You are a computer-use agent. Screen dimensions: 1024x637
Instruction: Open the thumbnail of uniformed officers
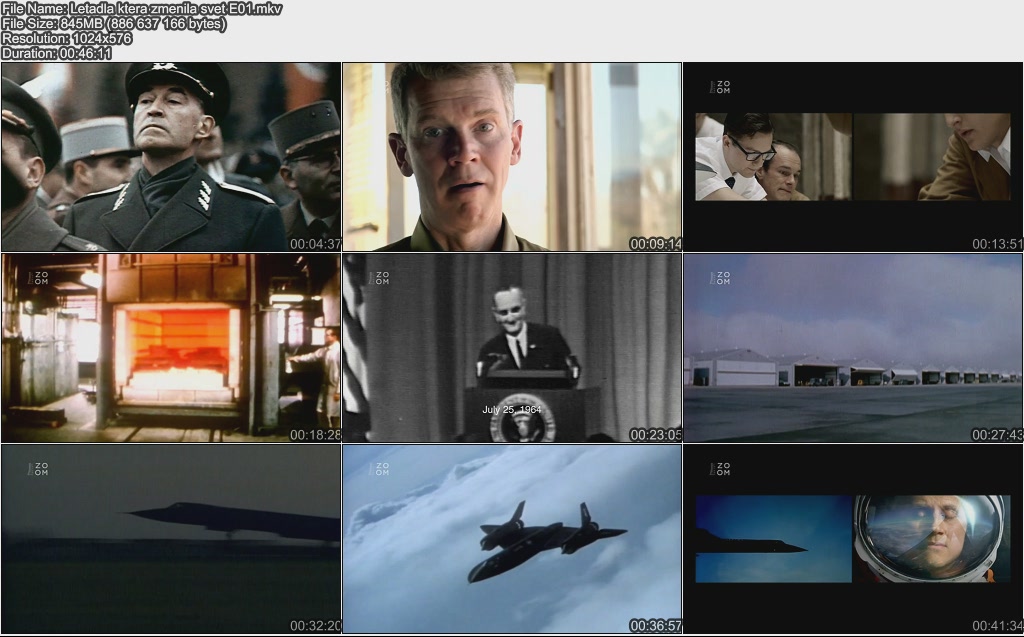click(x=171, y=157)
